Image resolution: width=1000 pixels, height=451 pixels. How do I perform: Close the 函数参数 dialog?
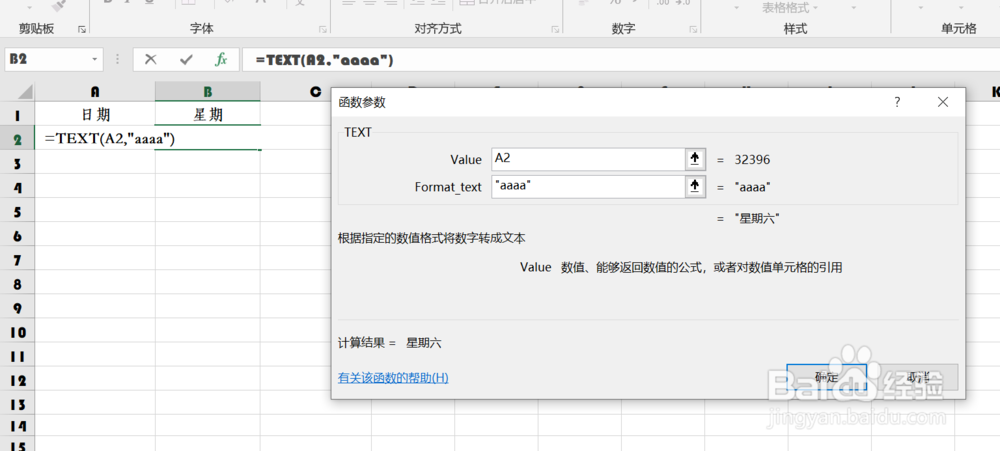tap(943, 102)
